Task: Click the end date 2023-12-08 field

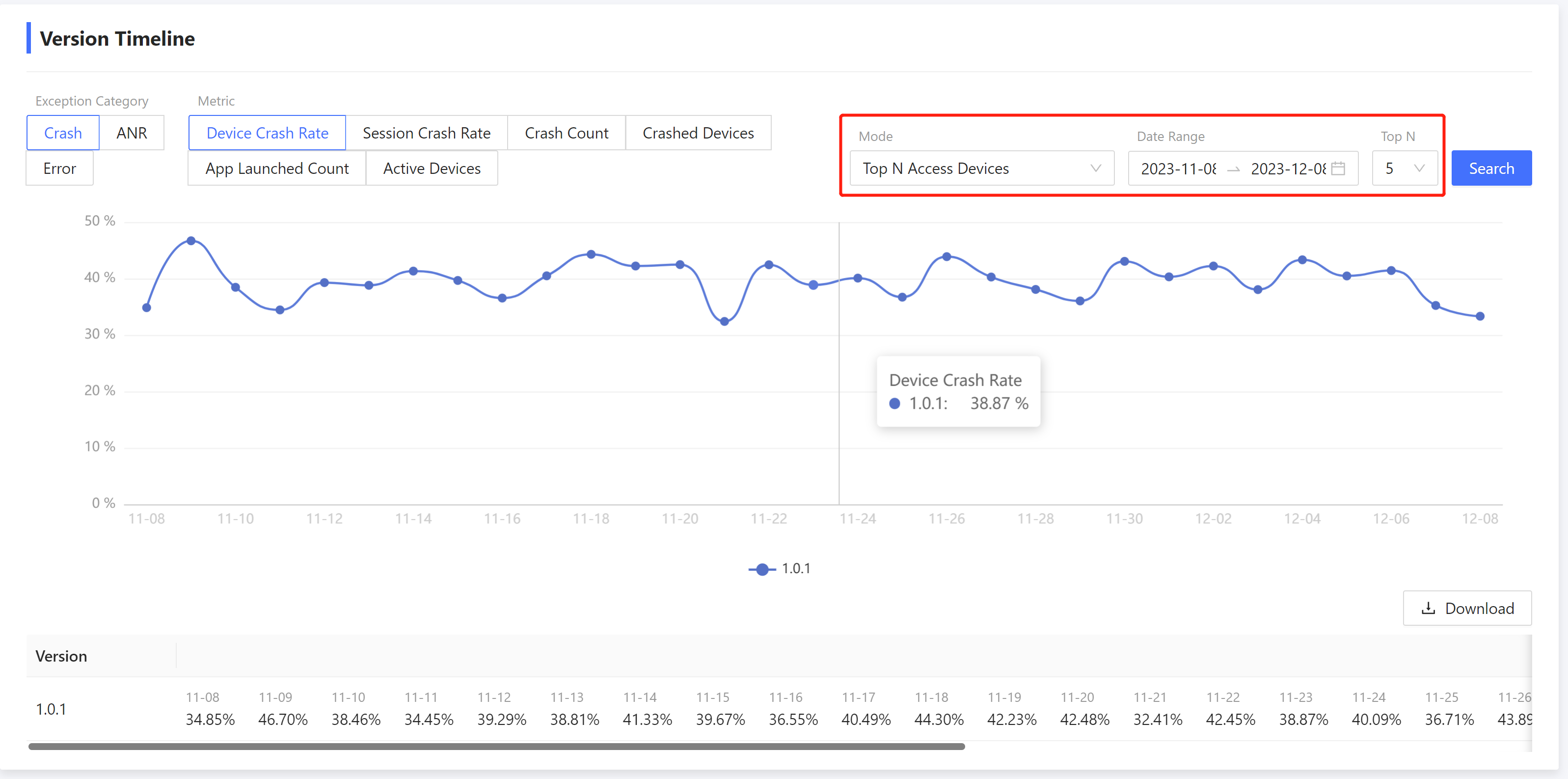Action: point(1288,168)
